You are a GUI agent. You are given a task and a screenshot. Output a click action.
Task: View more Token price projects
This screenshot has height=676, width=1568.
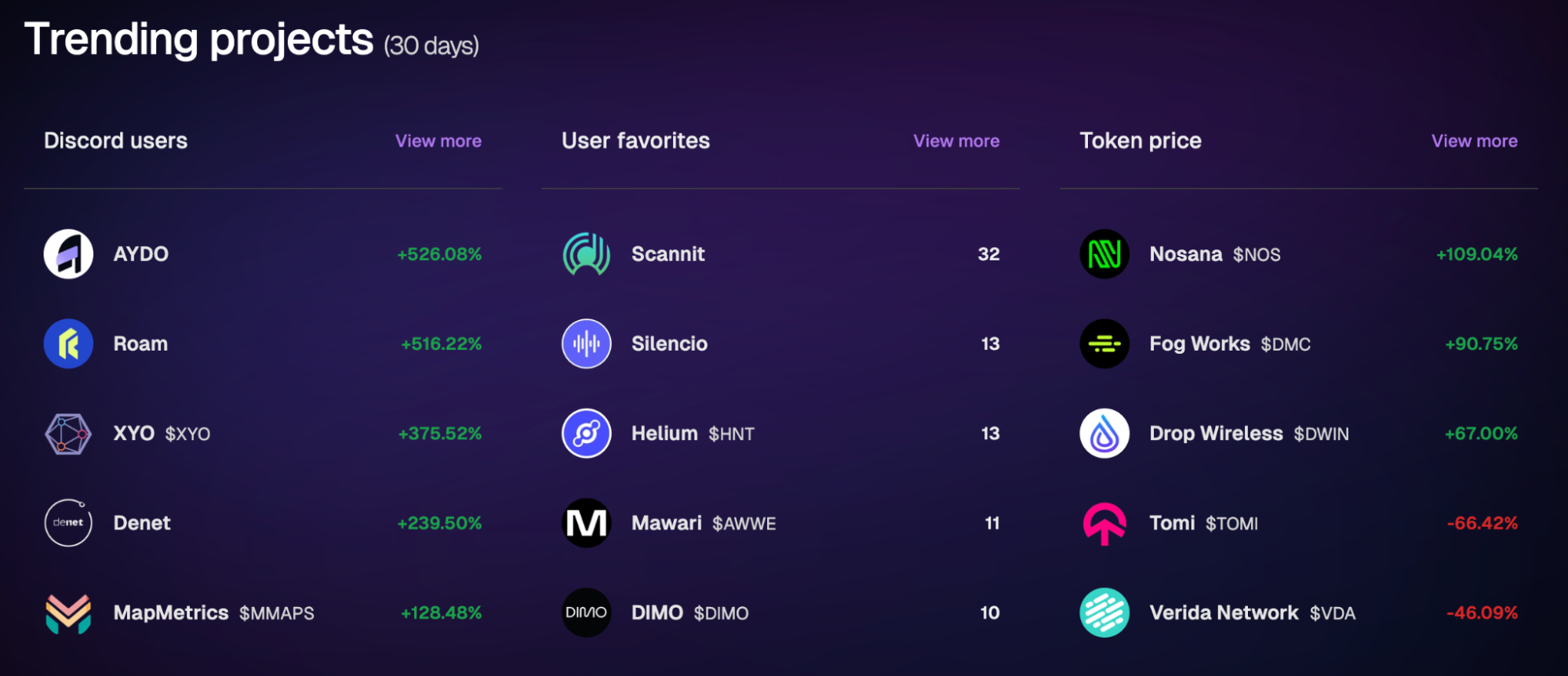coord(1475,141)
